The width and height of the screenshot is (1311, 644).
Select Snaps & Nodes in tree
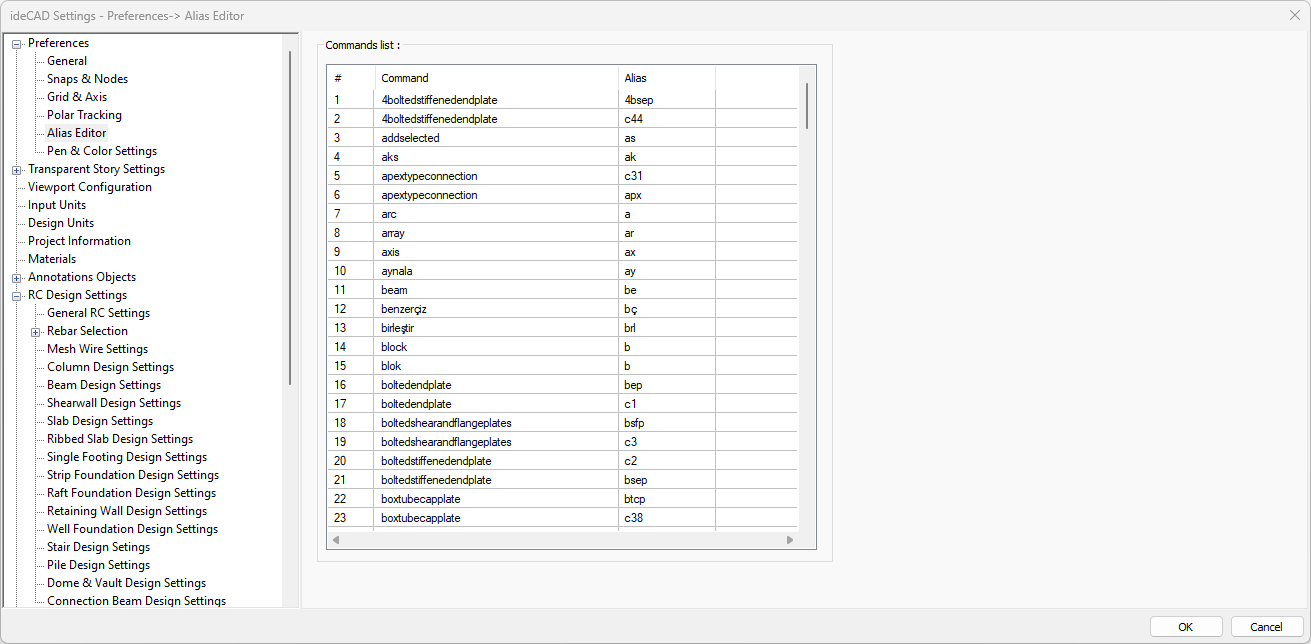pos(87,79)
